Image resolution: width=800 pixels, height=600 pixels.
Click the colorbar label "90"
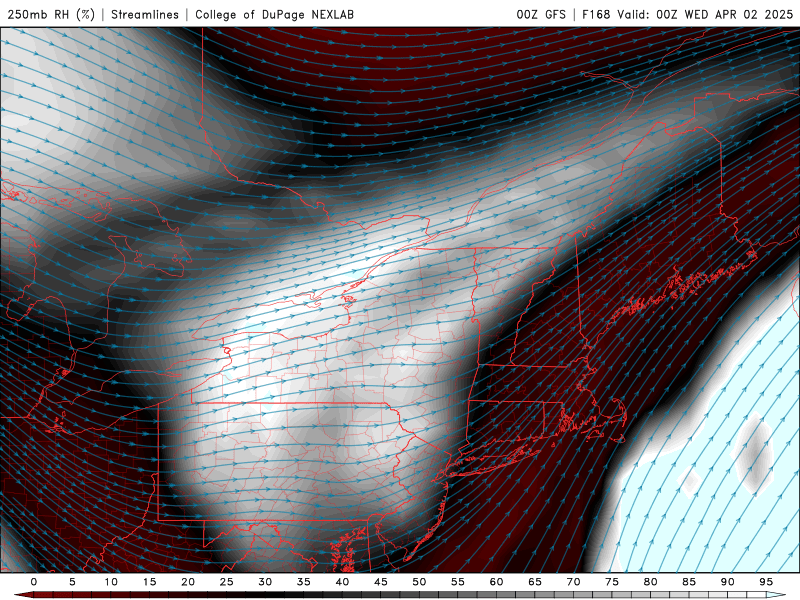click(x=727, y=582)
